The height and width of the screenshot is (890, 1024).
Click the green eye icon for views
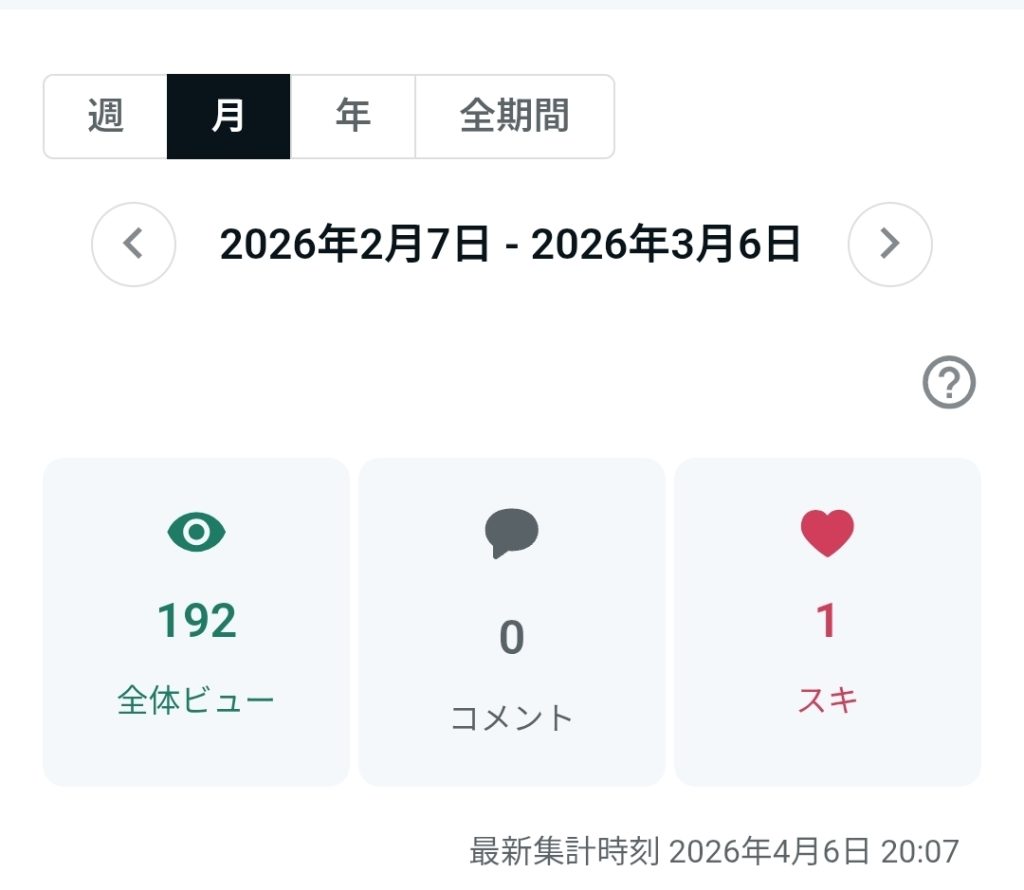196,532
